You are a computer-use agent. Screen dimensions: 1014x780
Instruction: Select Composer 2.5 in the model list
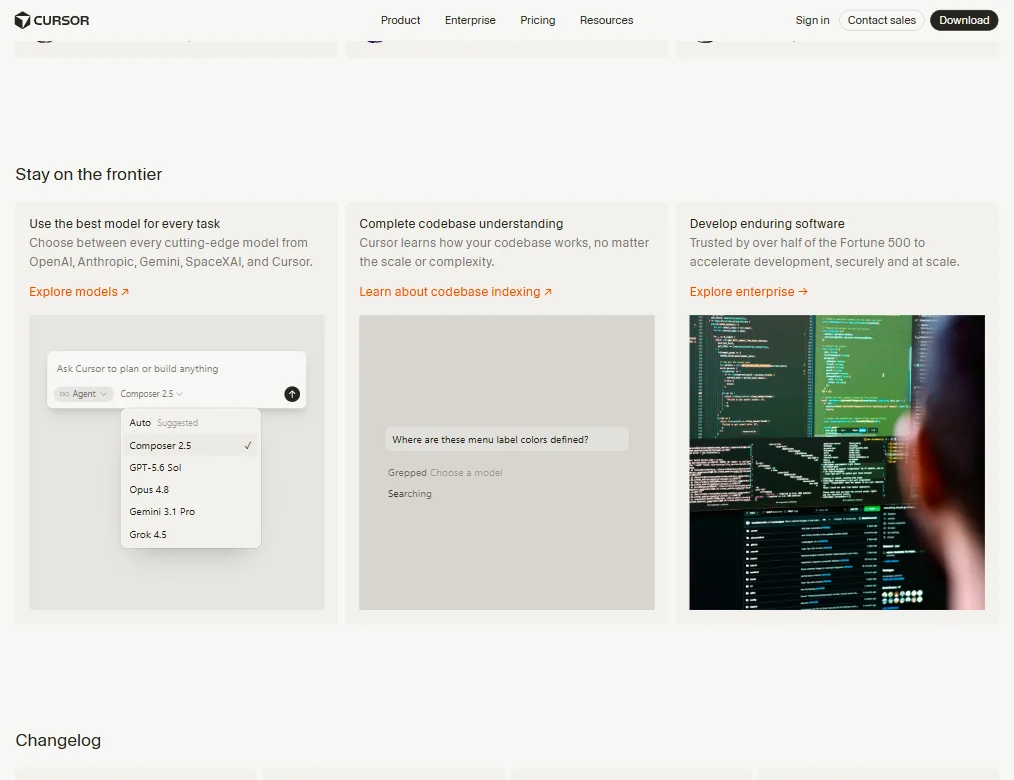pyautogui.click(x=191, y=446)
